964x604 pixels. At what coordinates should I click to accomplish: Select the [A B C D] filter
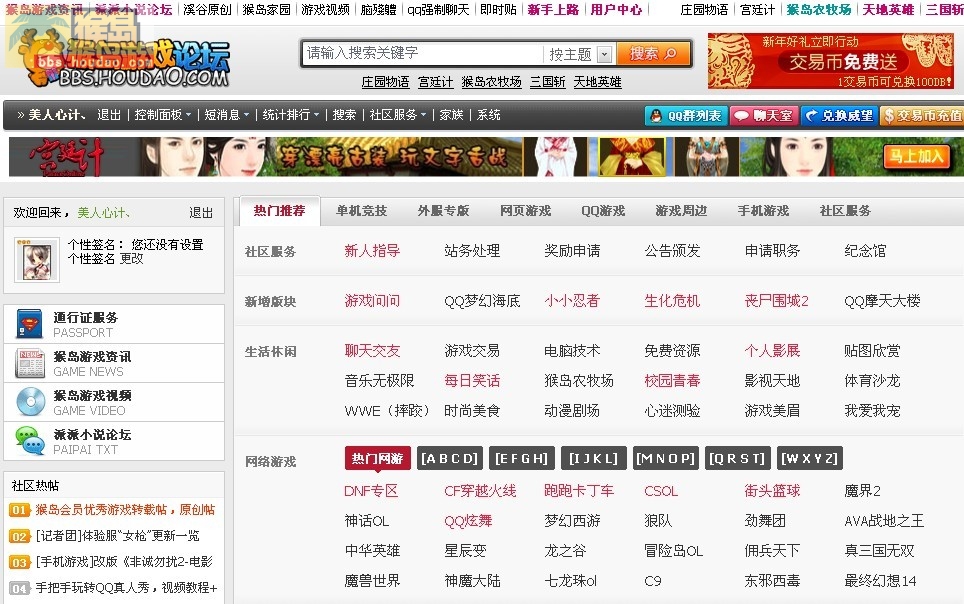click(x=449, y=458)
